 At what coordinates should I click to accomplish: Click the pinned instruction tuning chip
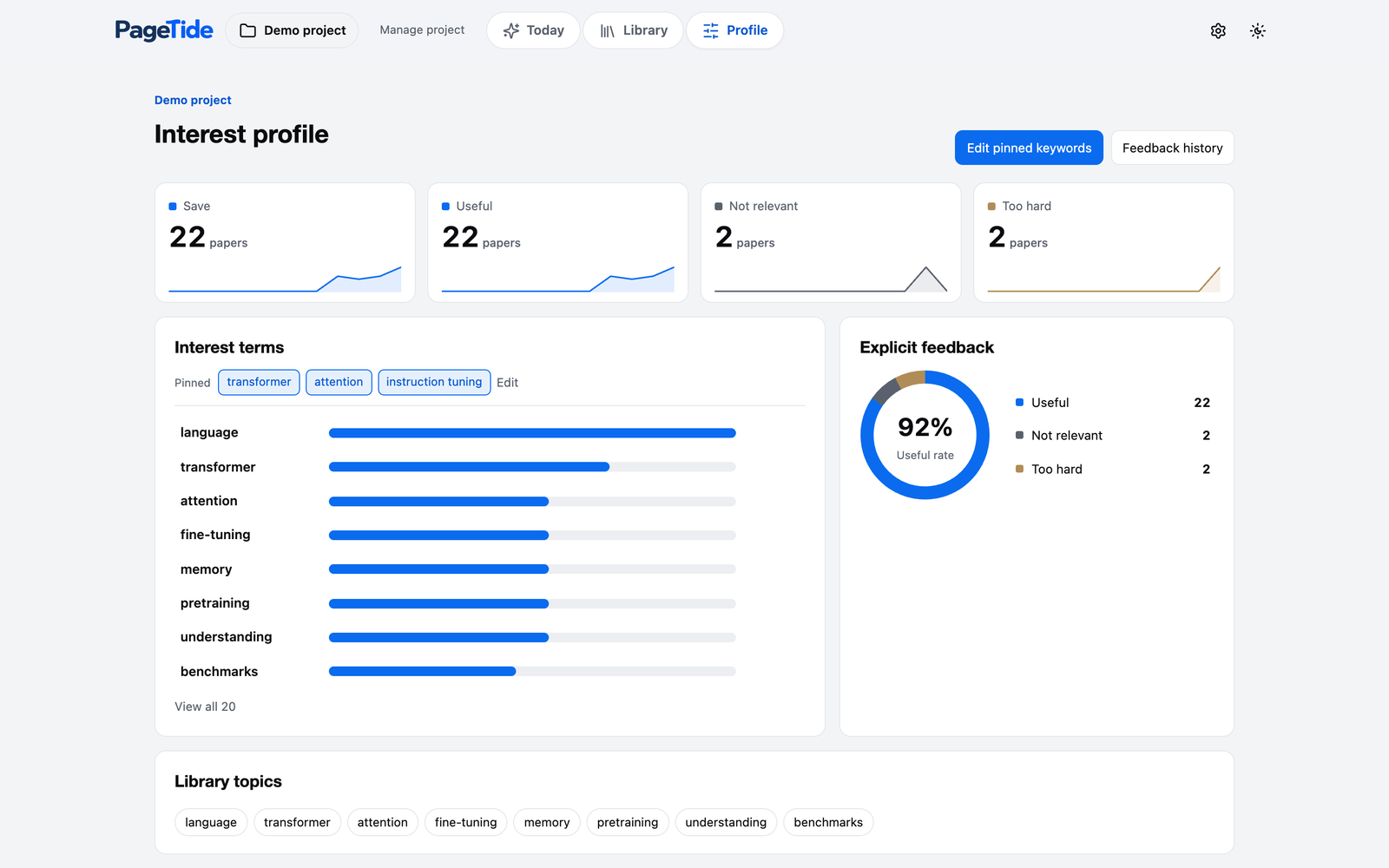coord(434,382)
